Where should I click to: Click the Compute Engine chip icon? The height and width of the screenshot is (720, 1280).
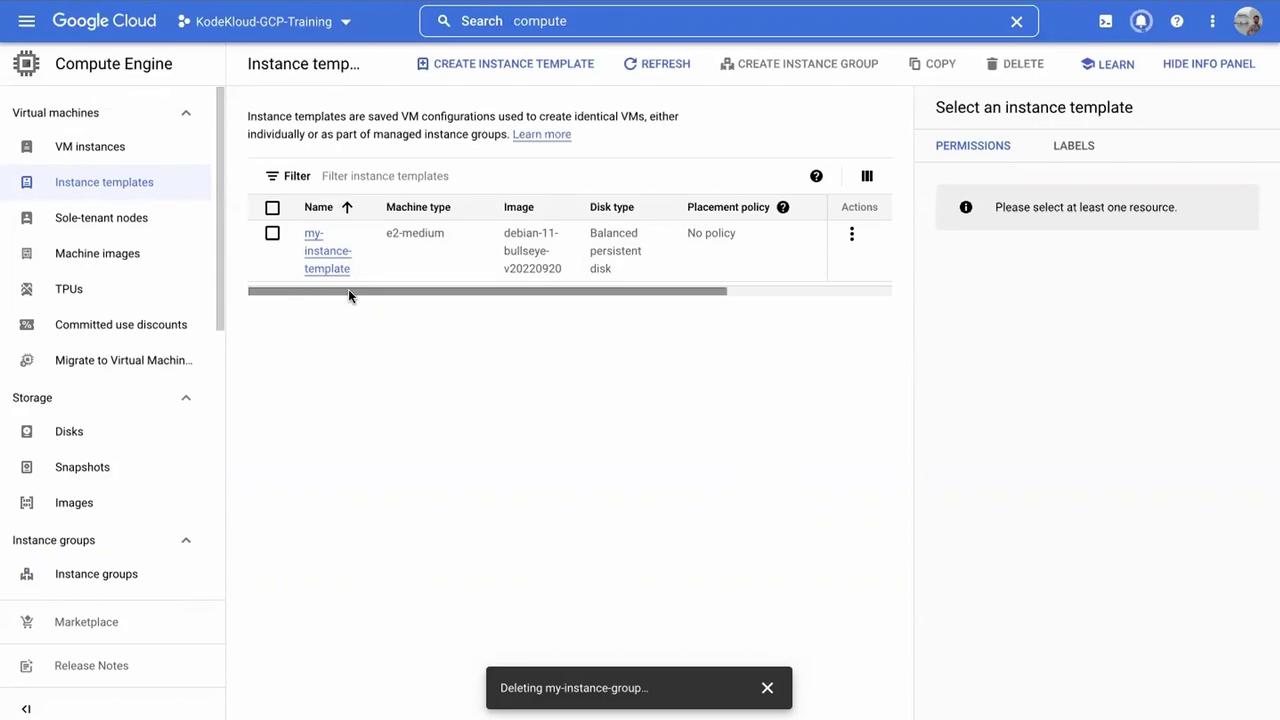coord(27,64)
